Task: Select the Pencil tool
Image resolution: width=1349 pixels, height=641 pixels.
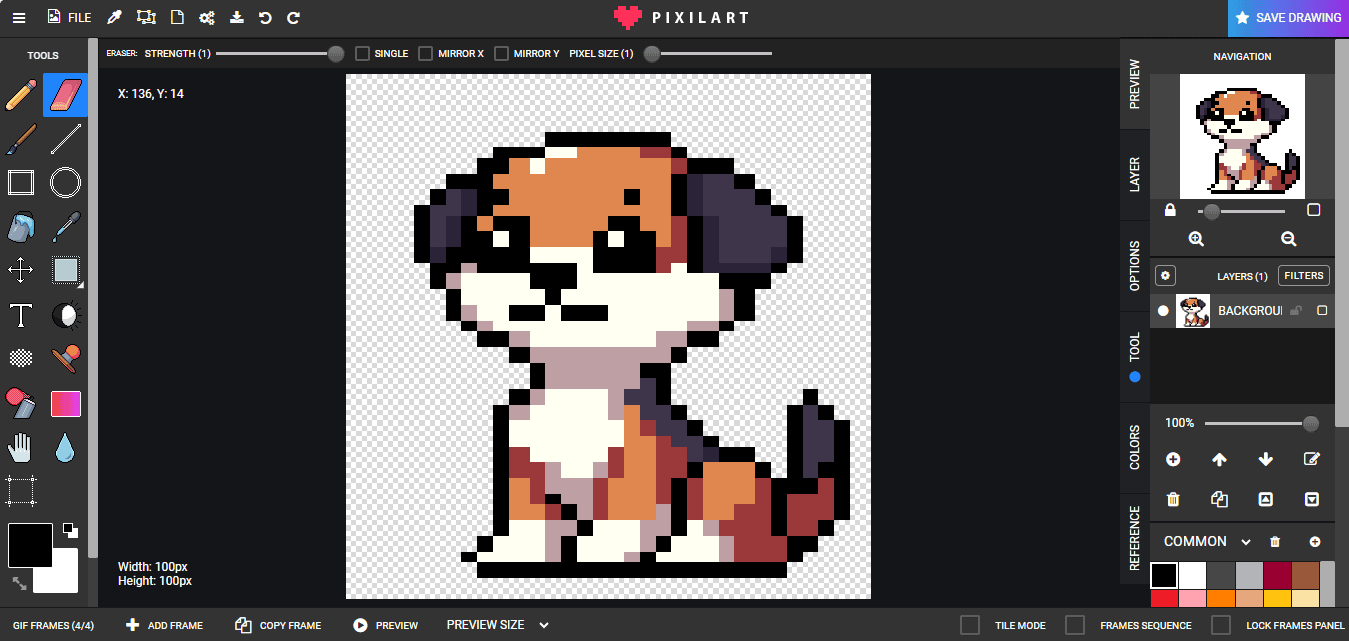Action: [21, 95]
